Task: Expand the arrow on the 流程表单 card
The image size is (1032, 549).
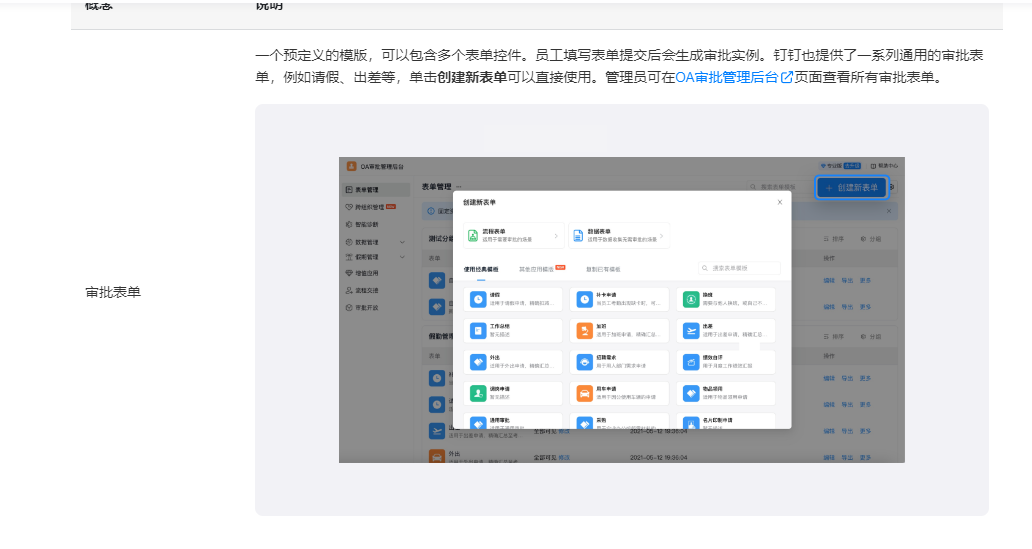Action: 556,235
